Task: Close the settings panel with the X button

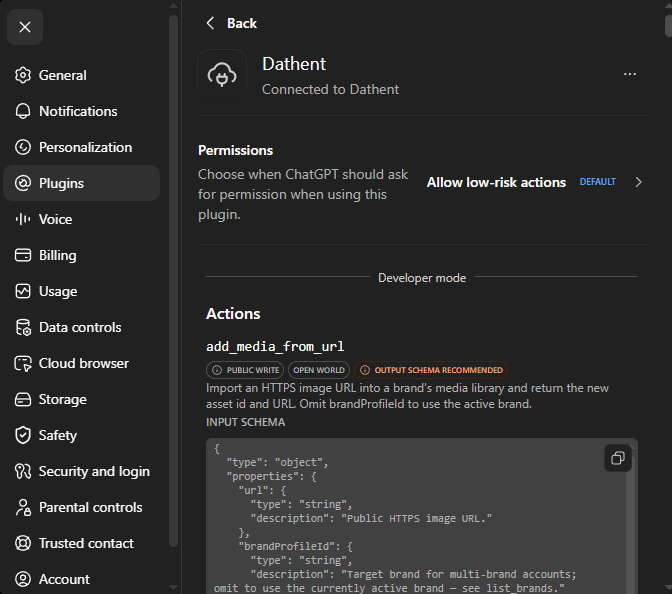Action: pos(25,27)
